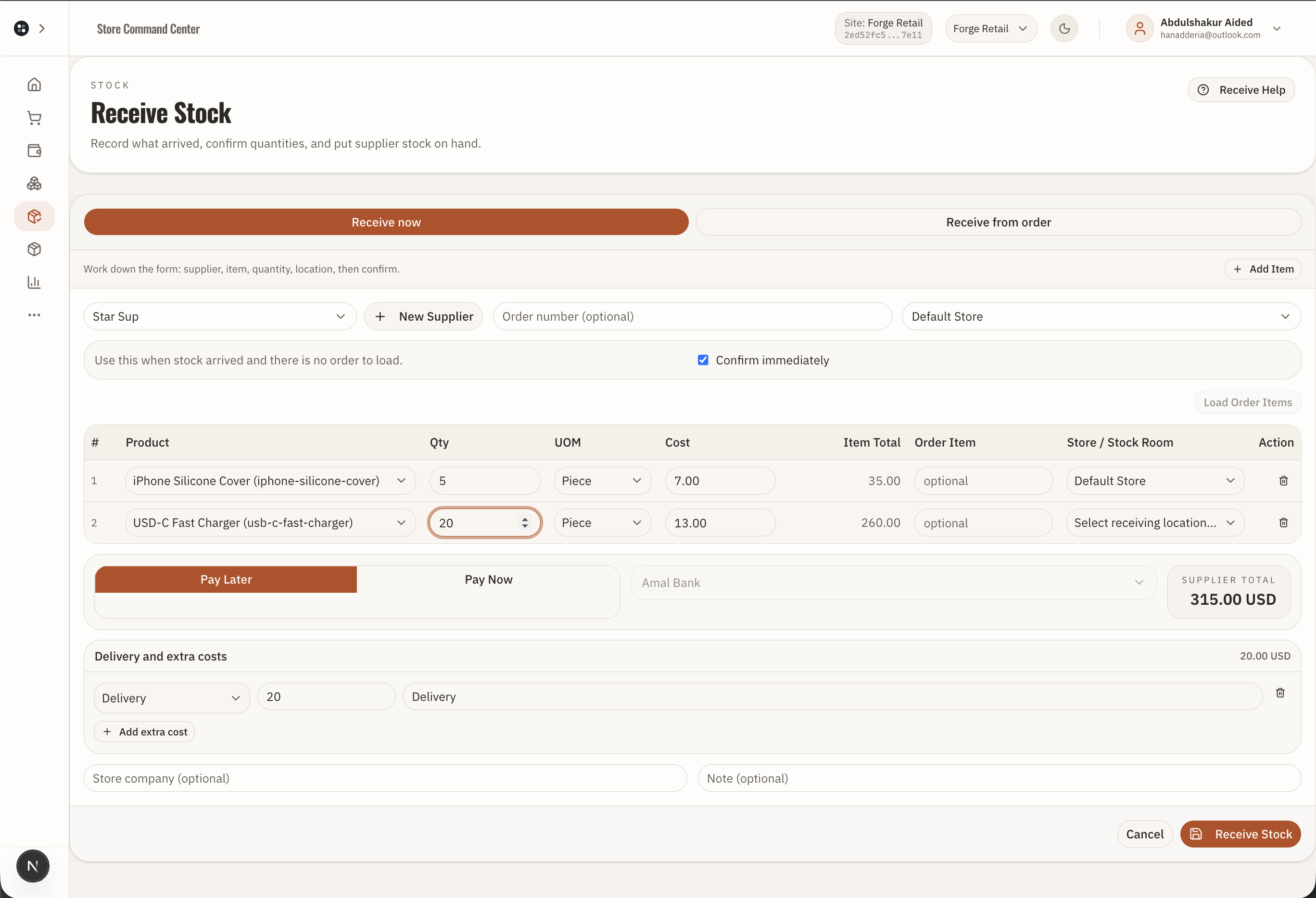Click the Order Item optional field in row 2
The image size is (1316, 898).
tap(983, 522)
